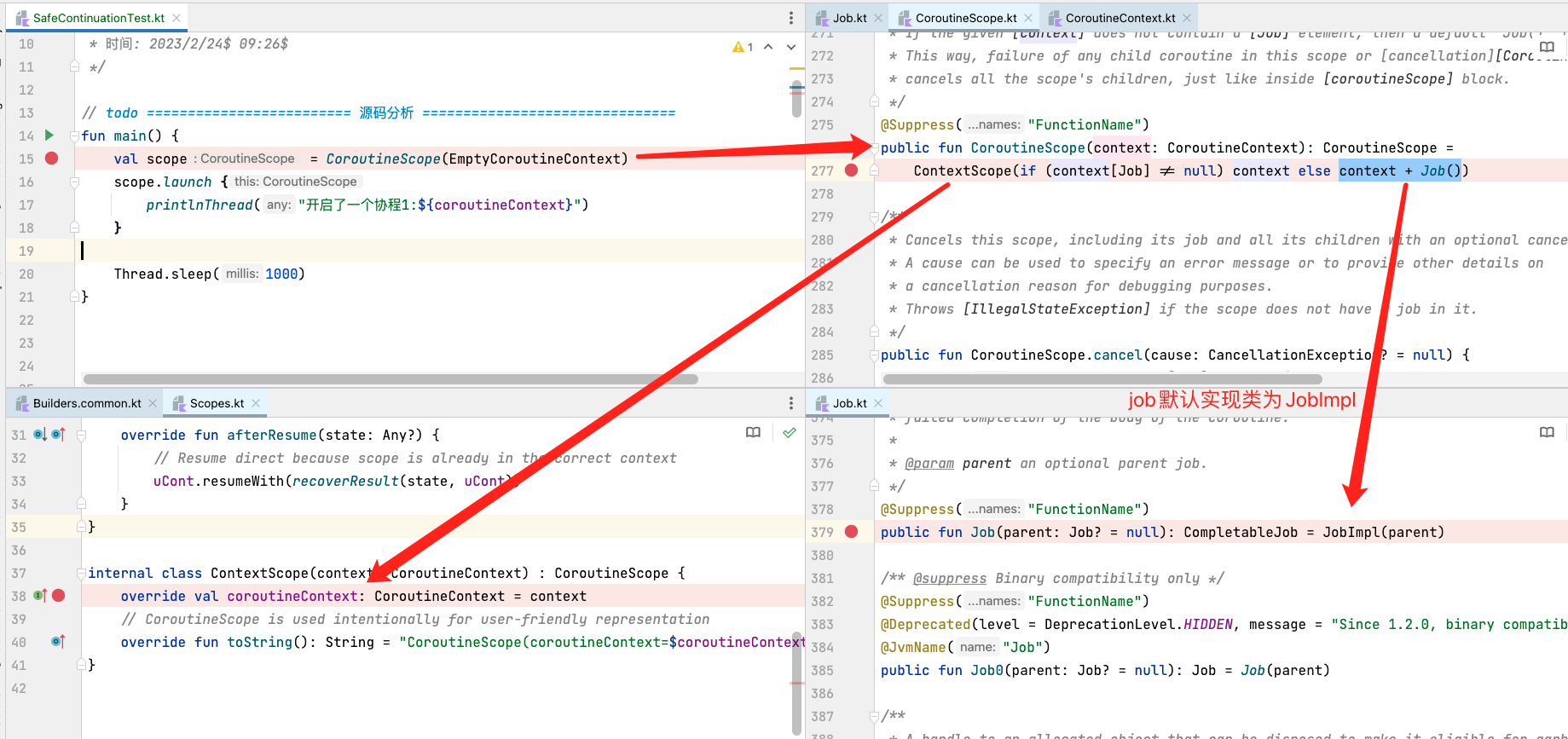The height and width of the screenshot is (739, 1568).
Task: Collapse the doc comment fold at line 387
Action: 875,716
